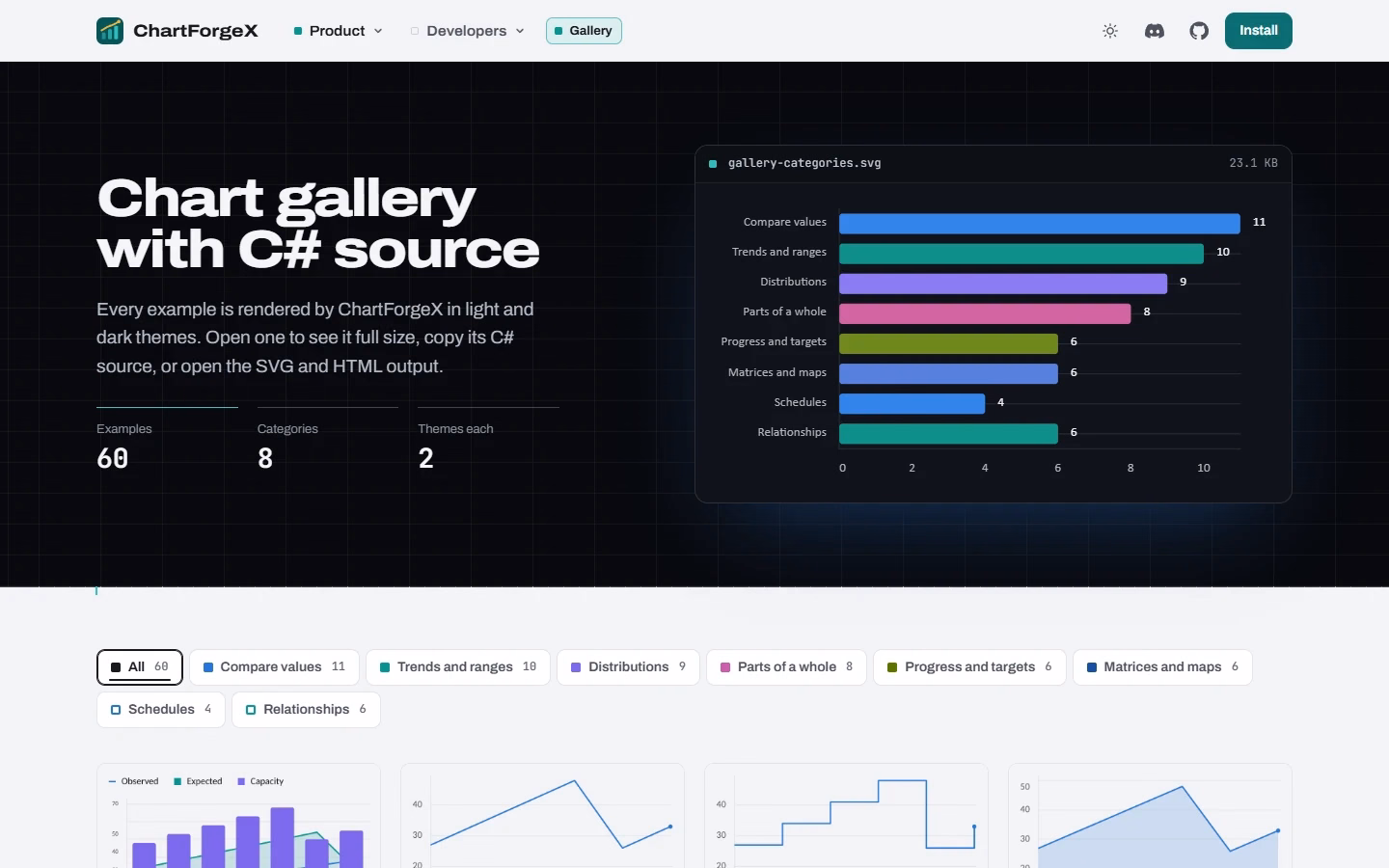Filter by Matrices and maps category

tap(1162, 667)
